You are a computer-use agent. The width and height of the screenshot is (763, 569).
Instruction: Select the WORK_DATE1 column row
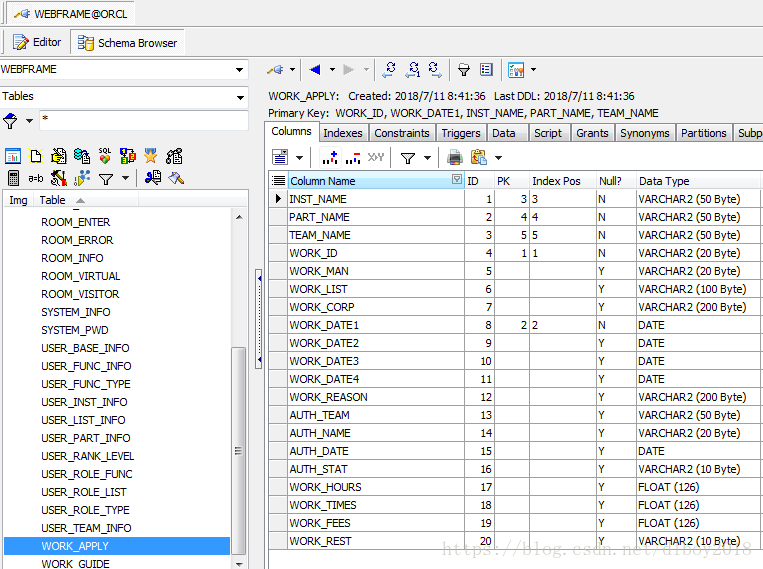pyautogui.click(x=515, y=325)
